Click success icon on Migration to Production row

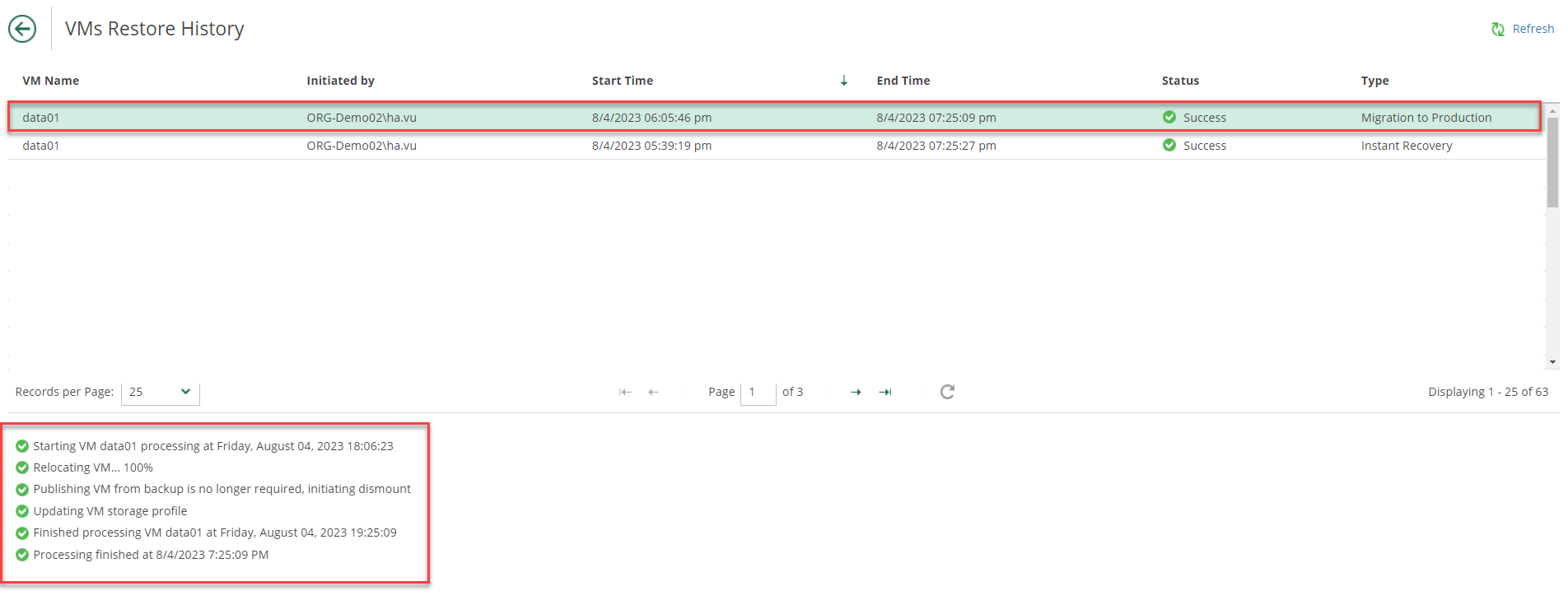(x=1169, y=117)
